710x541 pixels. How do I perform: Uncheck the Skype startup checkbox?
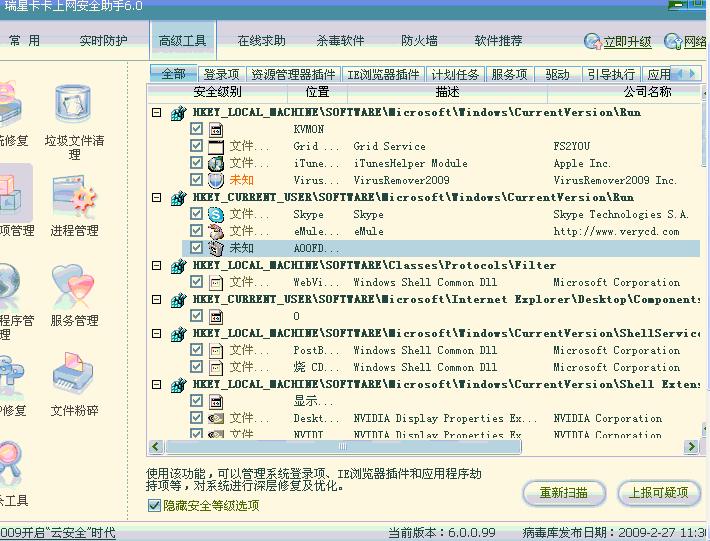[x=196, y=214]
